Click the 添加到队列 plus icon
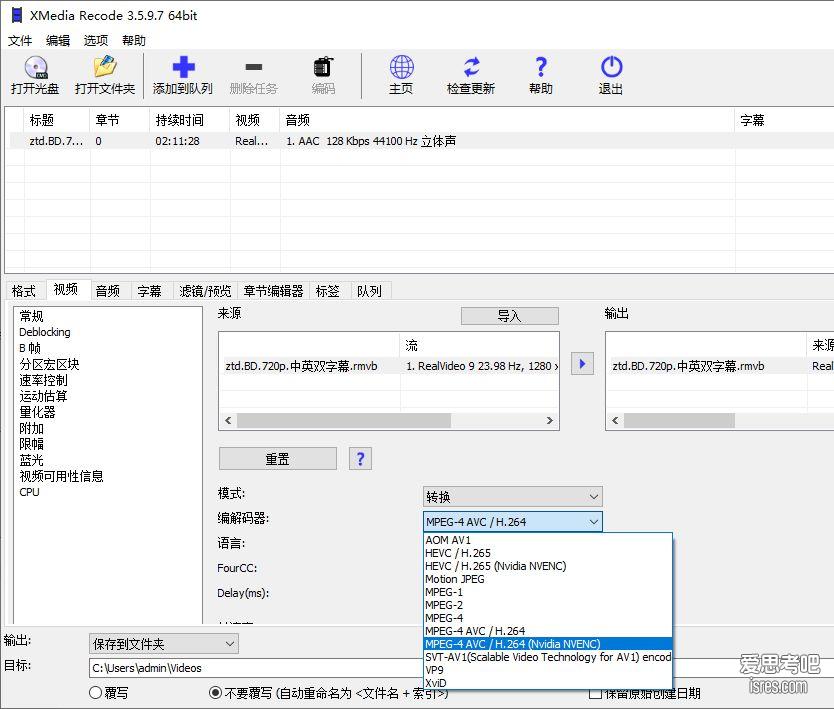Screen dimensions: 834x709 pyautogui.click(x=184, y=67)
